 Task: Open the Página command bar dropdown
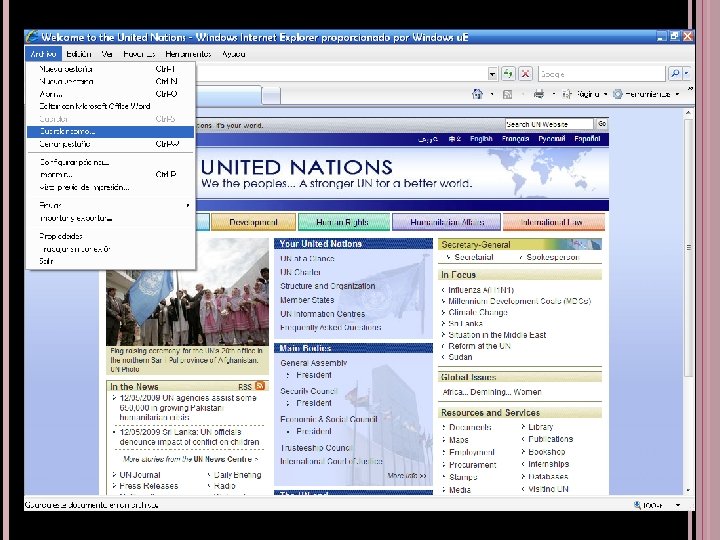[585, 95]
